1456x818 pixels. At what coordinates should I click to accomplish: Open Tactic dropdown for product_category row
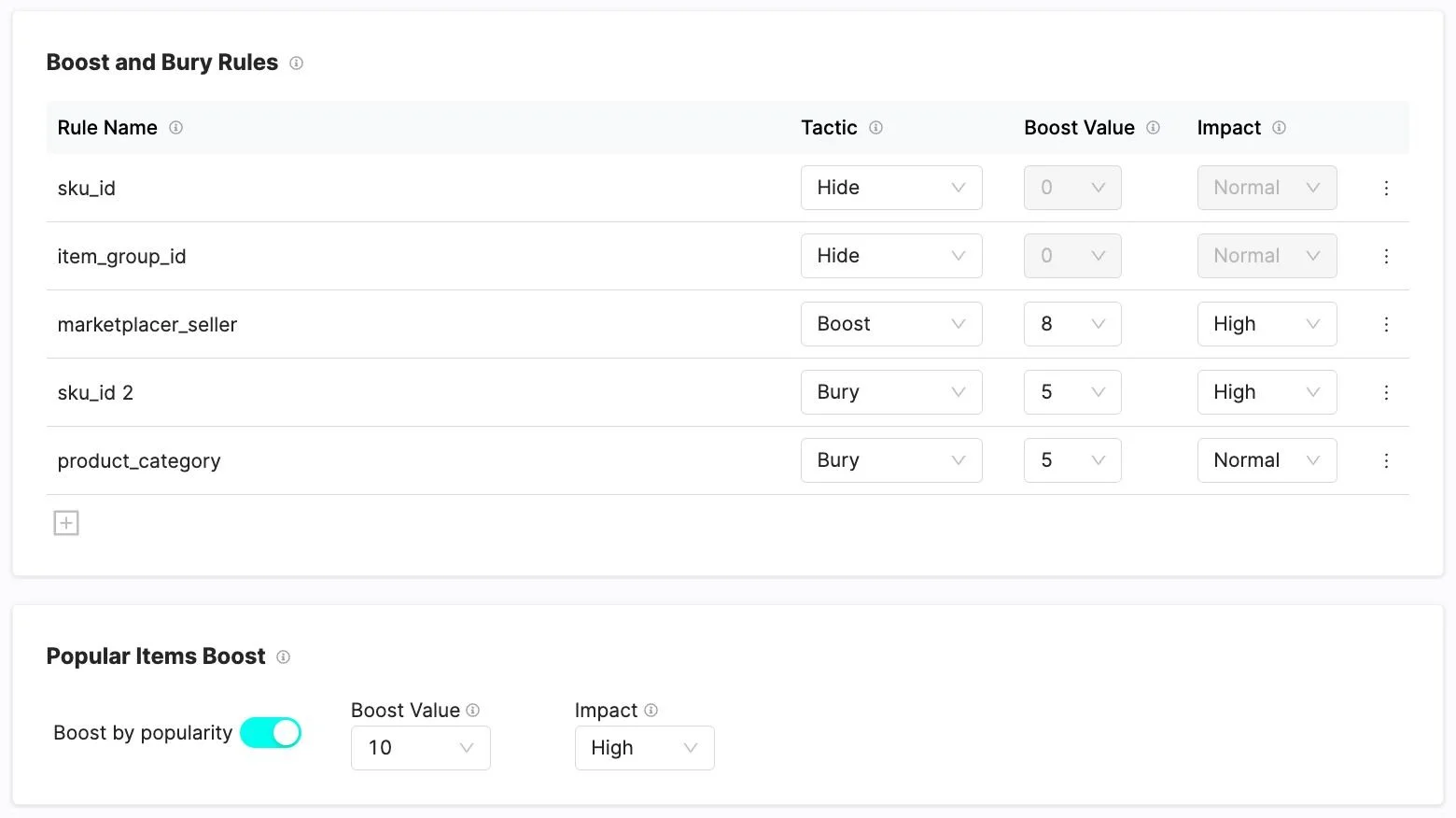[891, 460]
